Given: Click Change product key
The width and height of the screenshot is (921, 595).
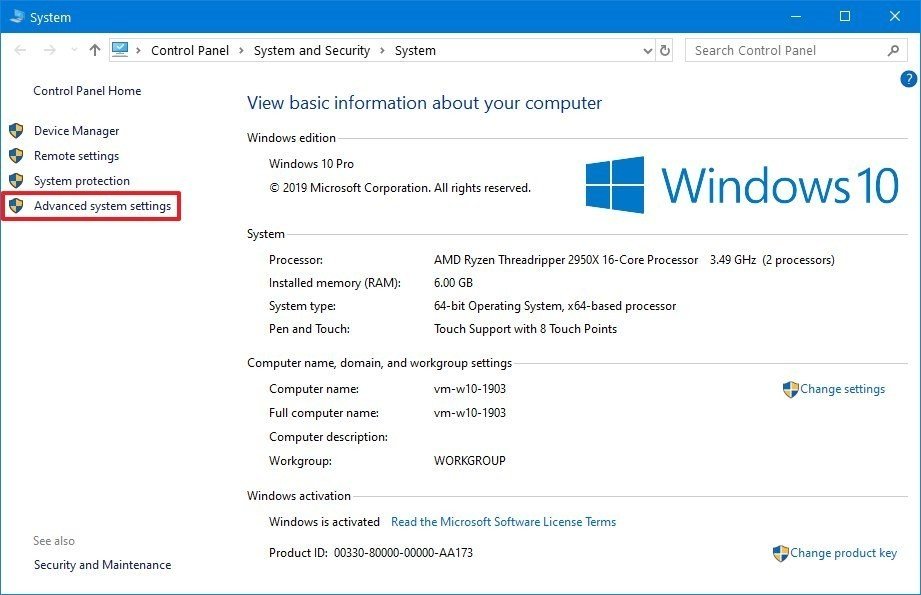Looking at the screenshot, I should point(843,553).
